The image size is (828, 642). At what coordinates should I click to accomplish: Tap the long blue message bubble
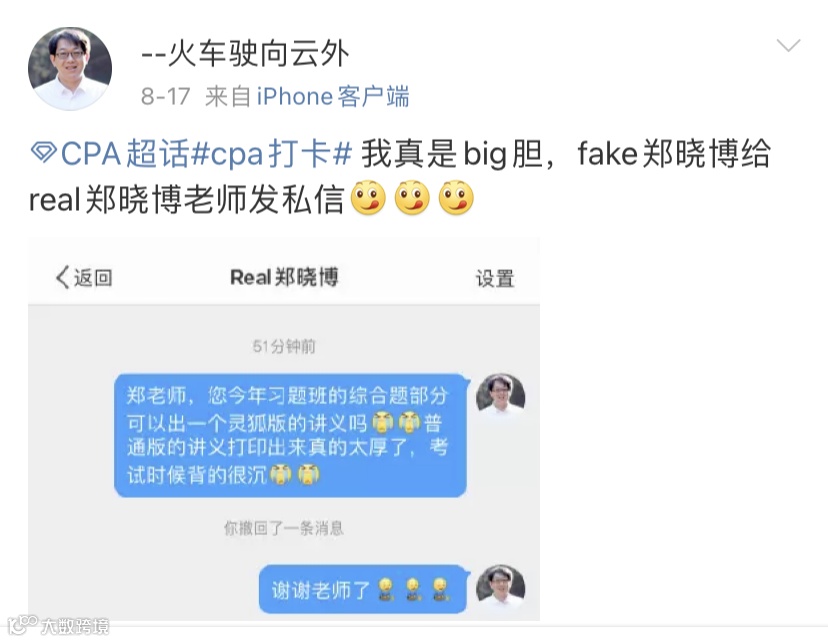point(291,435)
